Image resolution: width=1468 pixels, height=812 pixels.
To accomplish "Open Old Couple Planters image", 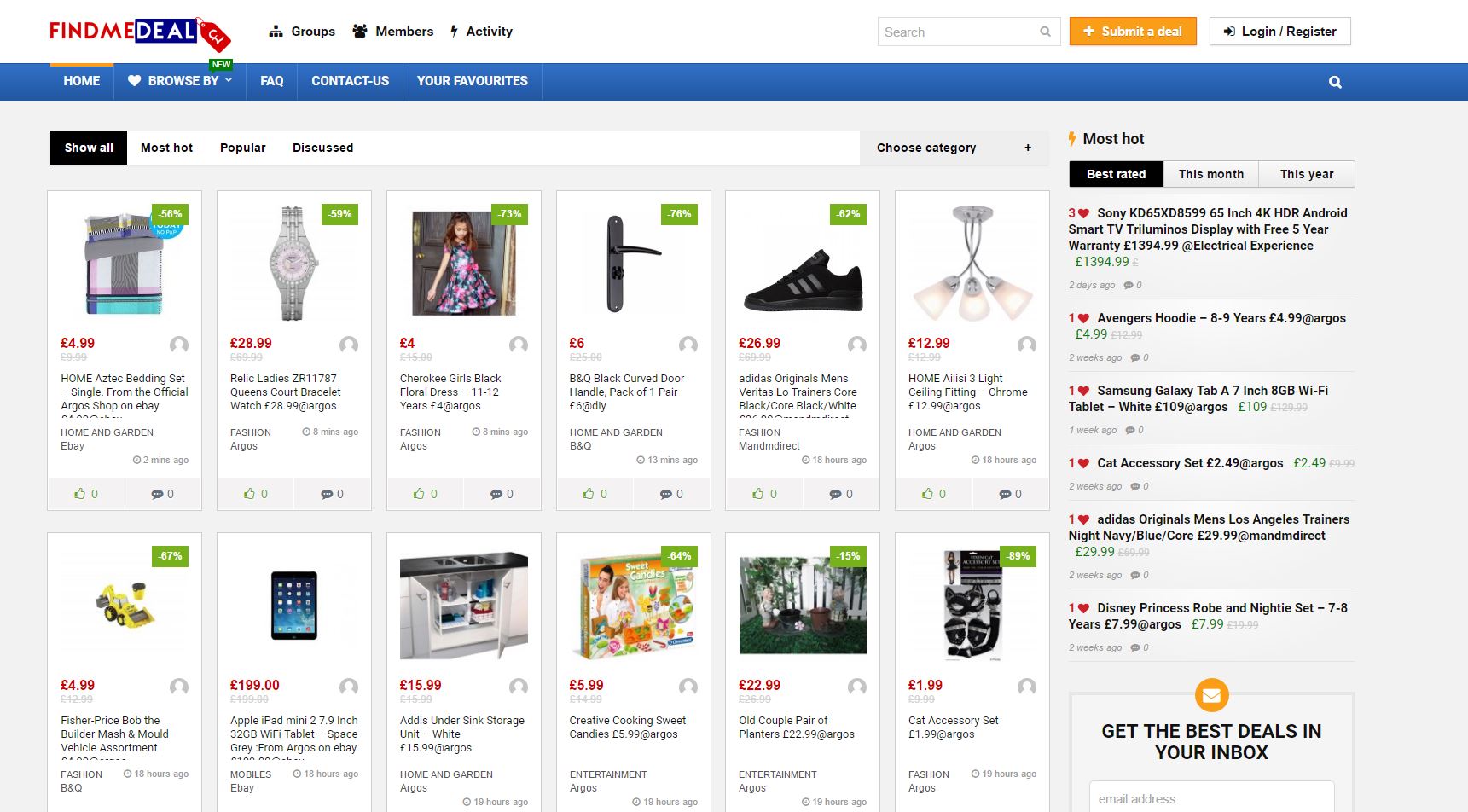I will tap(803, 605).
